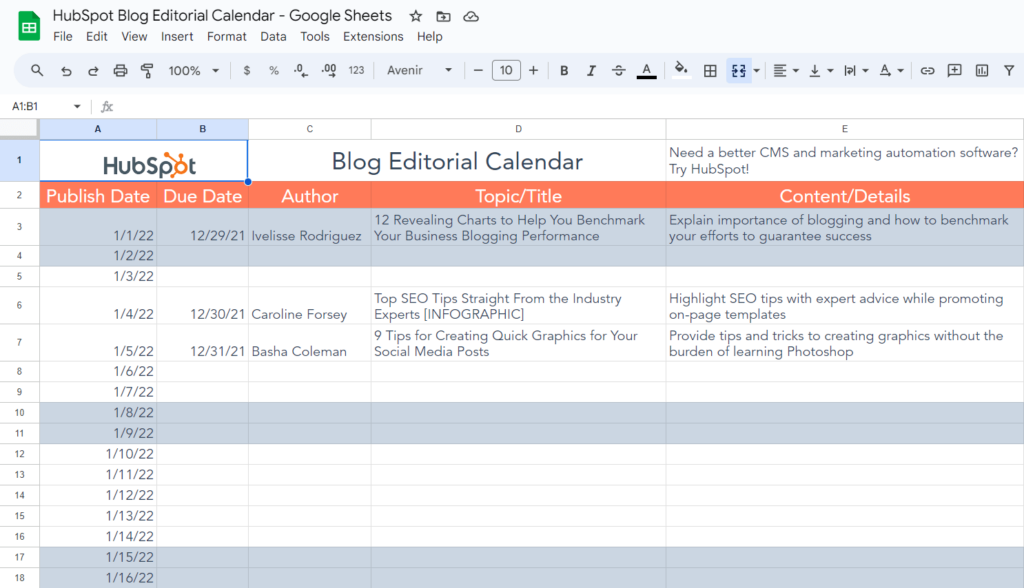The image size is (1024, 588).
Task: Click the Move to folder icon
Action: pyautogui.click(x=443, y=16)
